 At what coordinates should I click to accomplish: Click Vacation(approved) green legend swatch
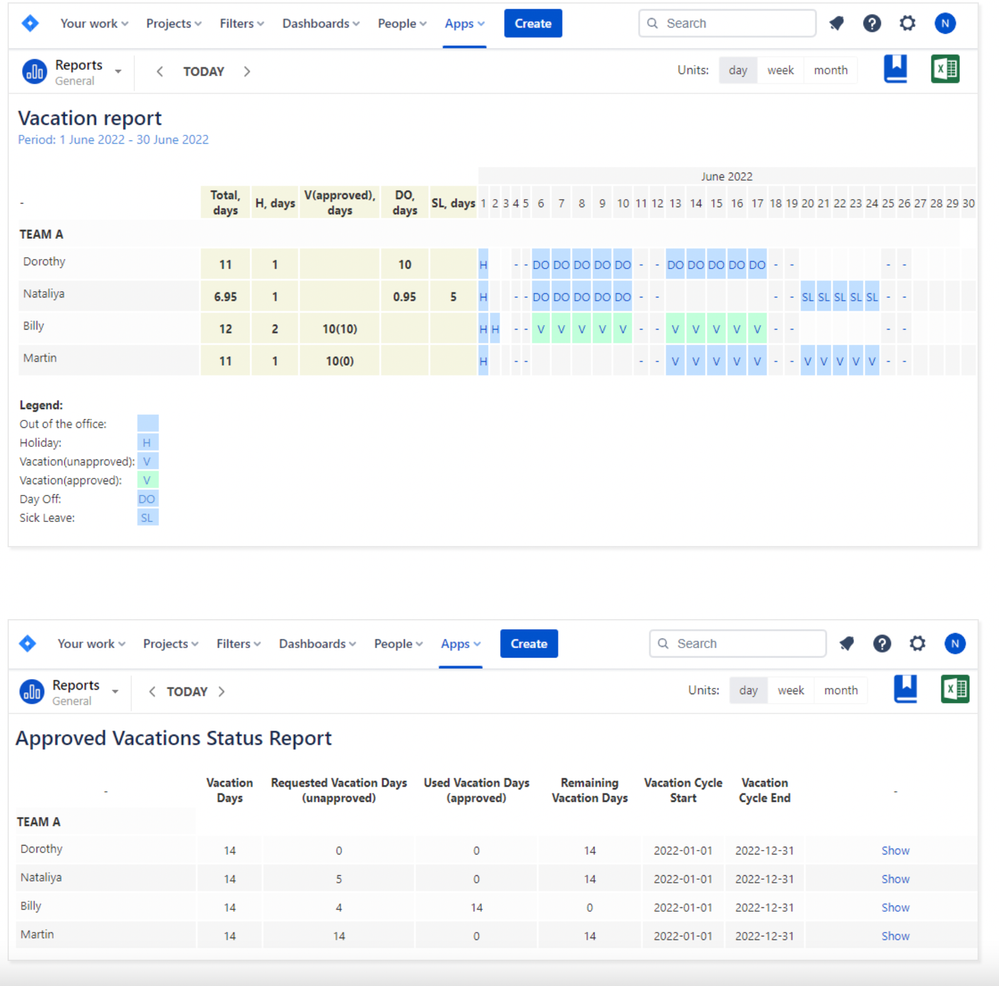148,480
